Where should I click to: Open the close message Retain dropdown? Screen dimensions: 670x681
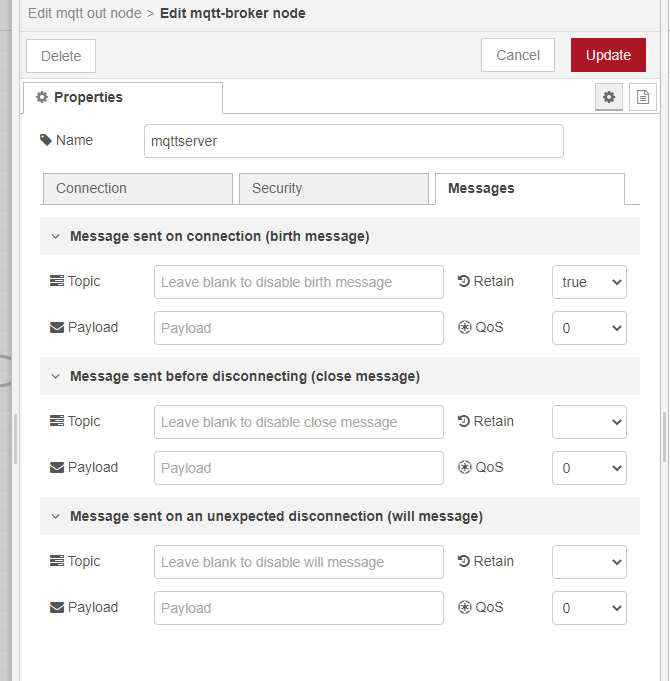click(589, 422)
